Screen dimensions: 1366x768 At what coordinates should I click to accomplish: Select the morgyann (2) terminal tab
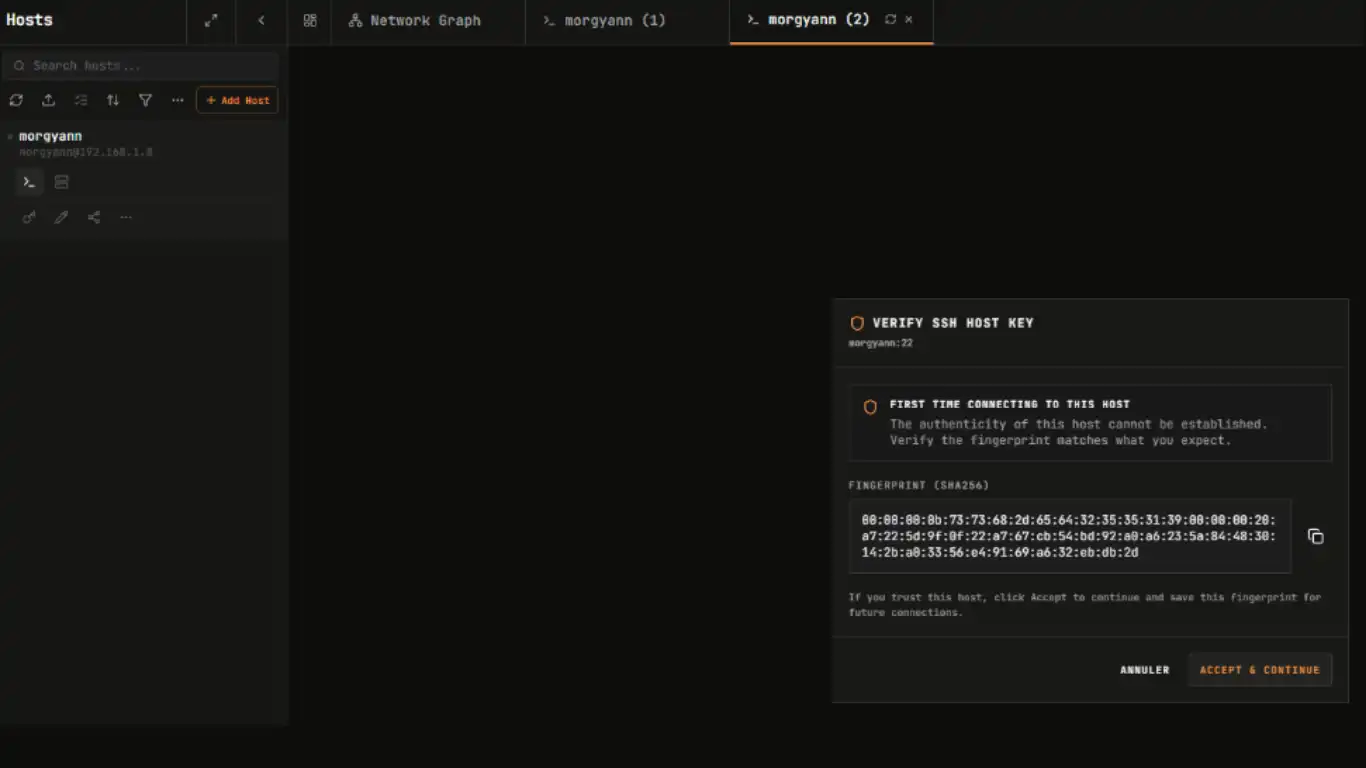(x=808, y=20)
